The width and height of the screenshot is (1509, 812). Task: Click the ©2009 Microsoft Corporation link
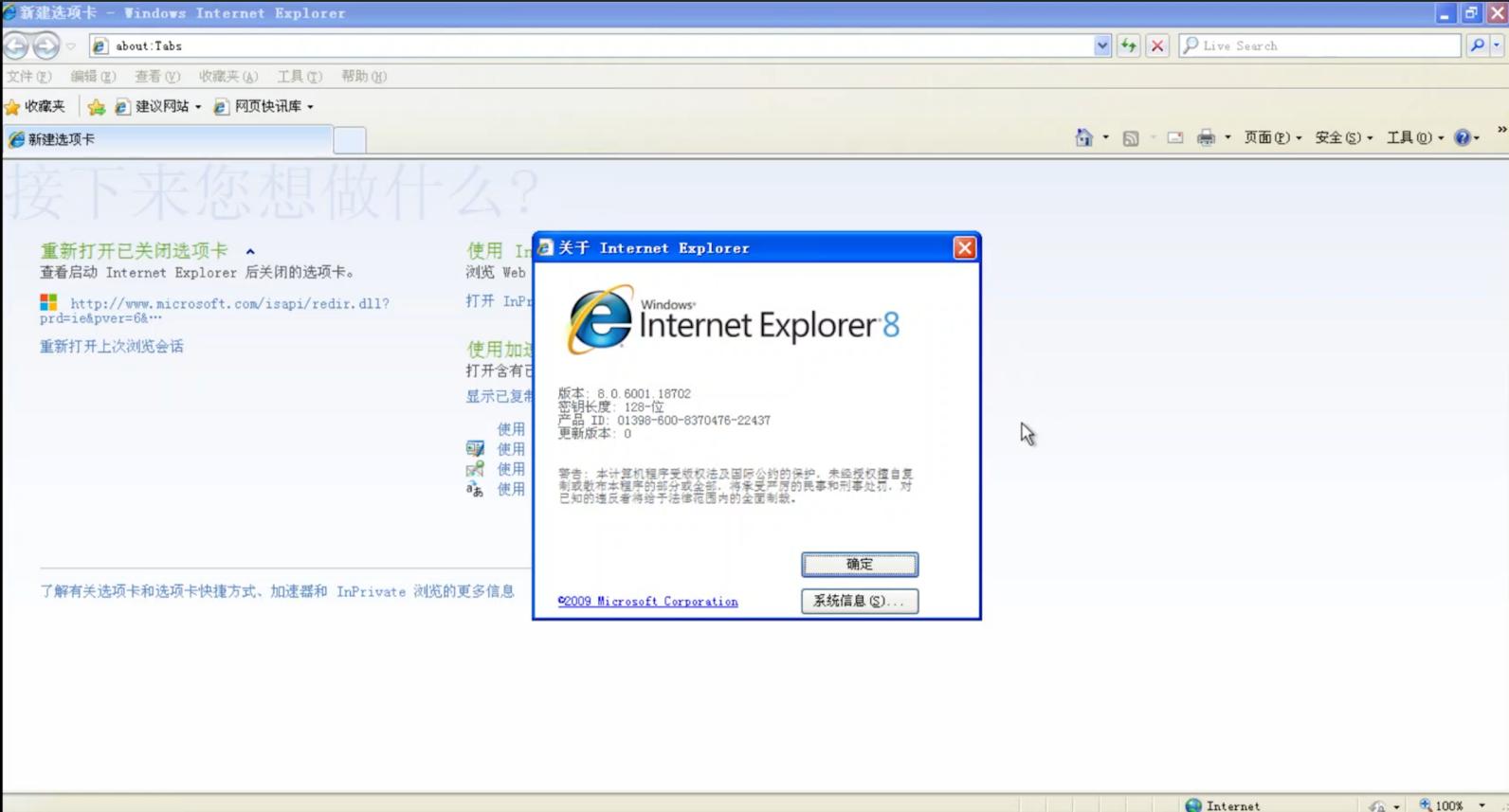(647, 602)
